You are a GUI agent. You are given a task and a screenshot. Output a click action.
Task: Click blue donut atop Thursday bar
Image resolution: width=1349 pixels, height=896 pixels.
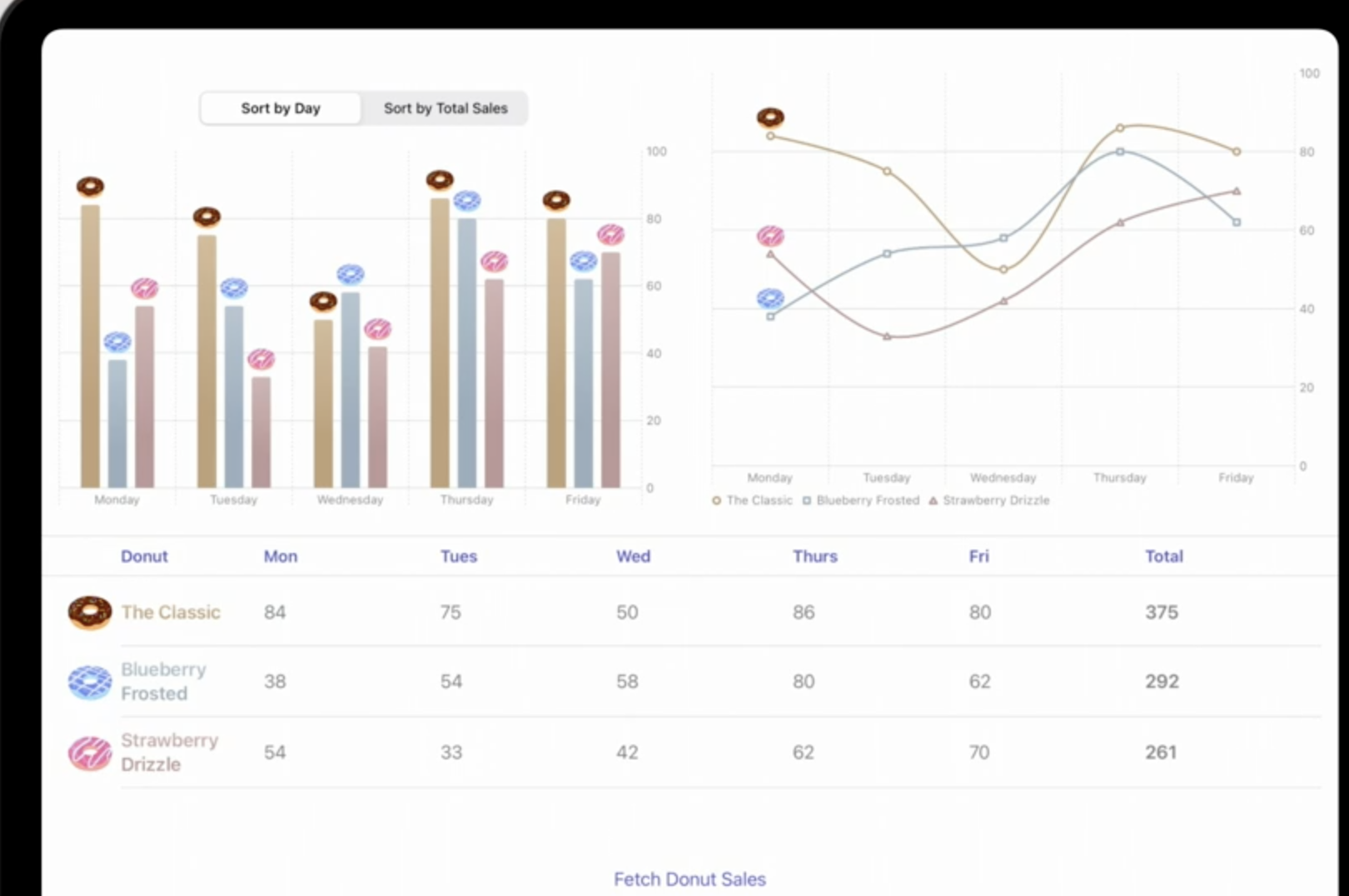(x=467, y=201)
